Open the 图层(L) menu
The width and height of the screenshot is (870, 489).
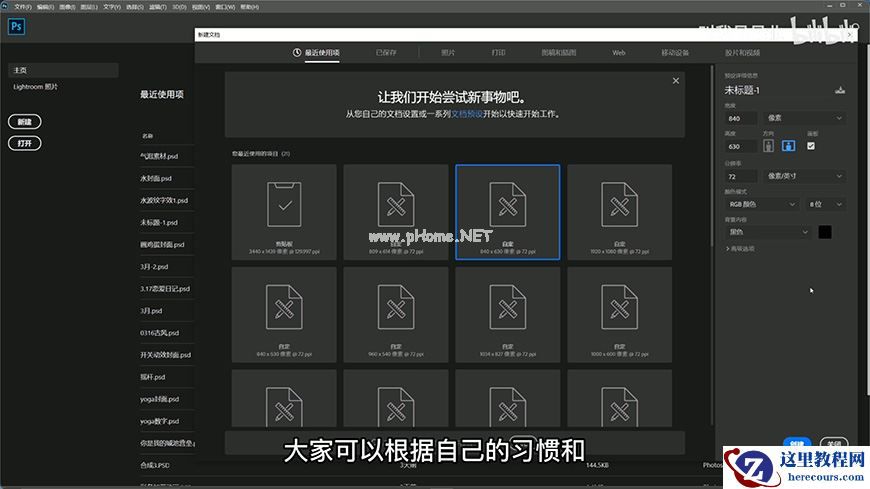click(89, 7)
